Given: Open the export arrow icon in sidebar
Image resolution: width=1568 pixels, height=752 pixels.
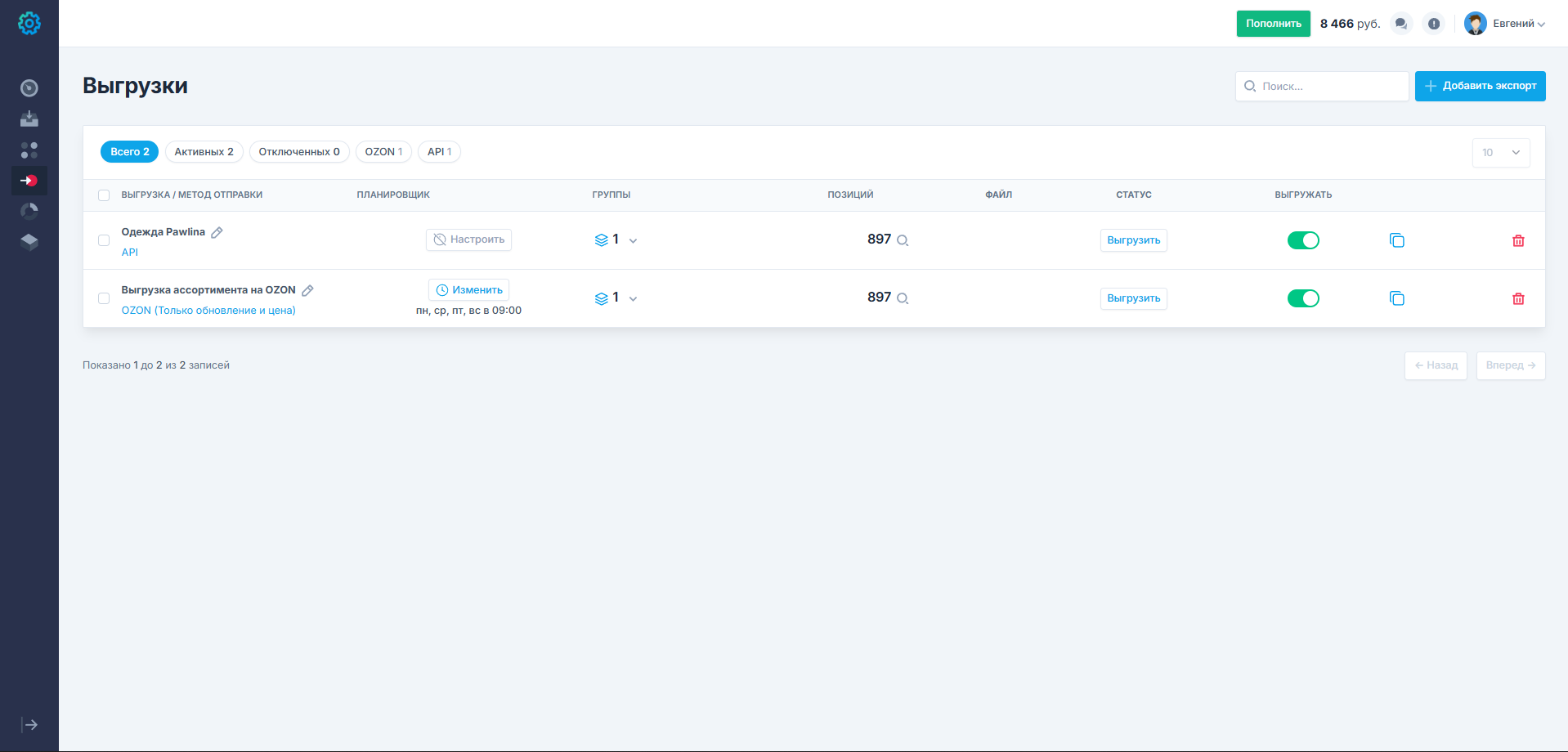Looking at the screenshot, I should click(x=29, y=181).
